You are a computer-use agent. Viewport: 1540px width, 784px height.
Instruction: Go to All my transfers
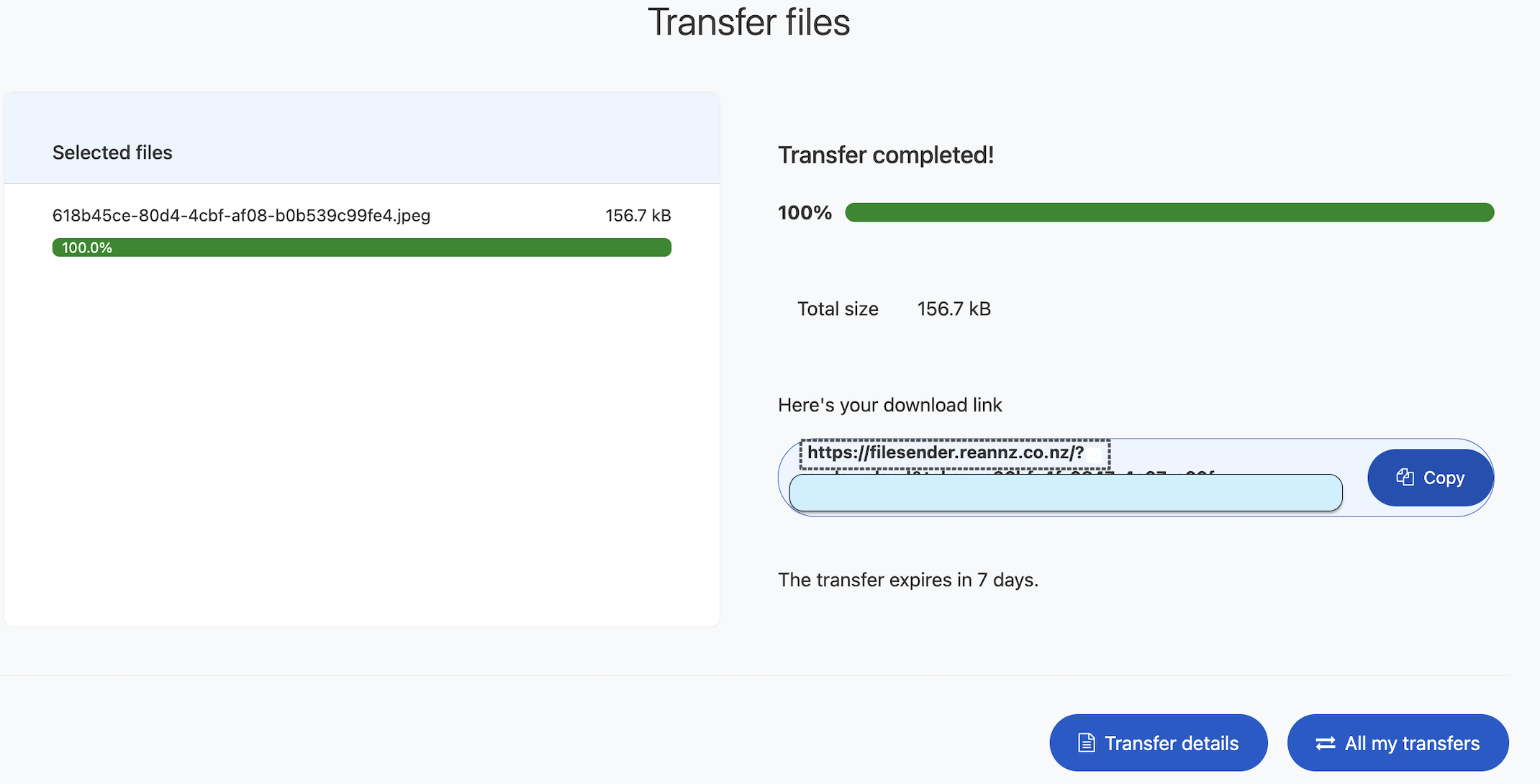click(x=1398, y=743)
